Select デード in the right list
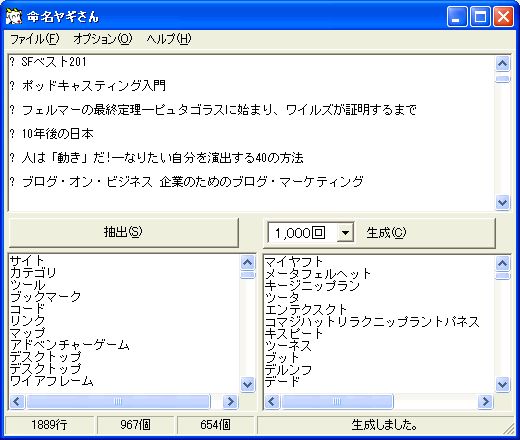Viewport: 520px width, 440px height. [282, 381]
